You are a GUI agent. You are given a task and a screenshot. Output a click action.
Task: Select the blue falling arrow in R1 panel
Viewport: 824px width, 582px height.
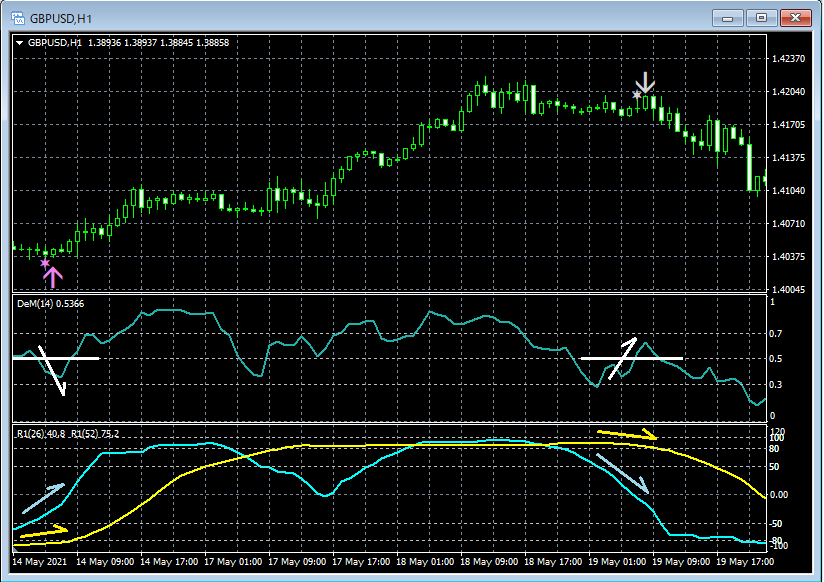point(622,472)
